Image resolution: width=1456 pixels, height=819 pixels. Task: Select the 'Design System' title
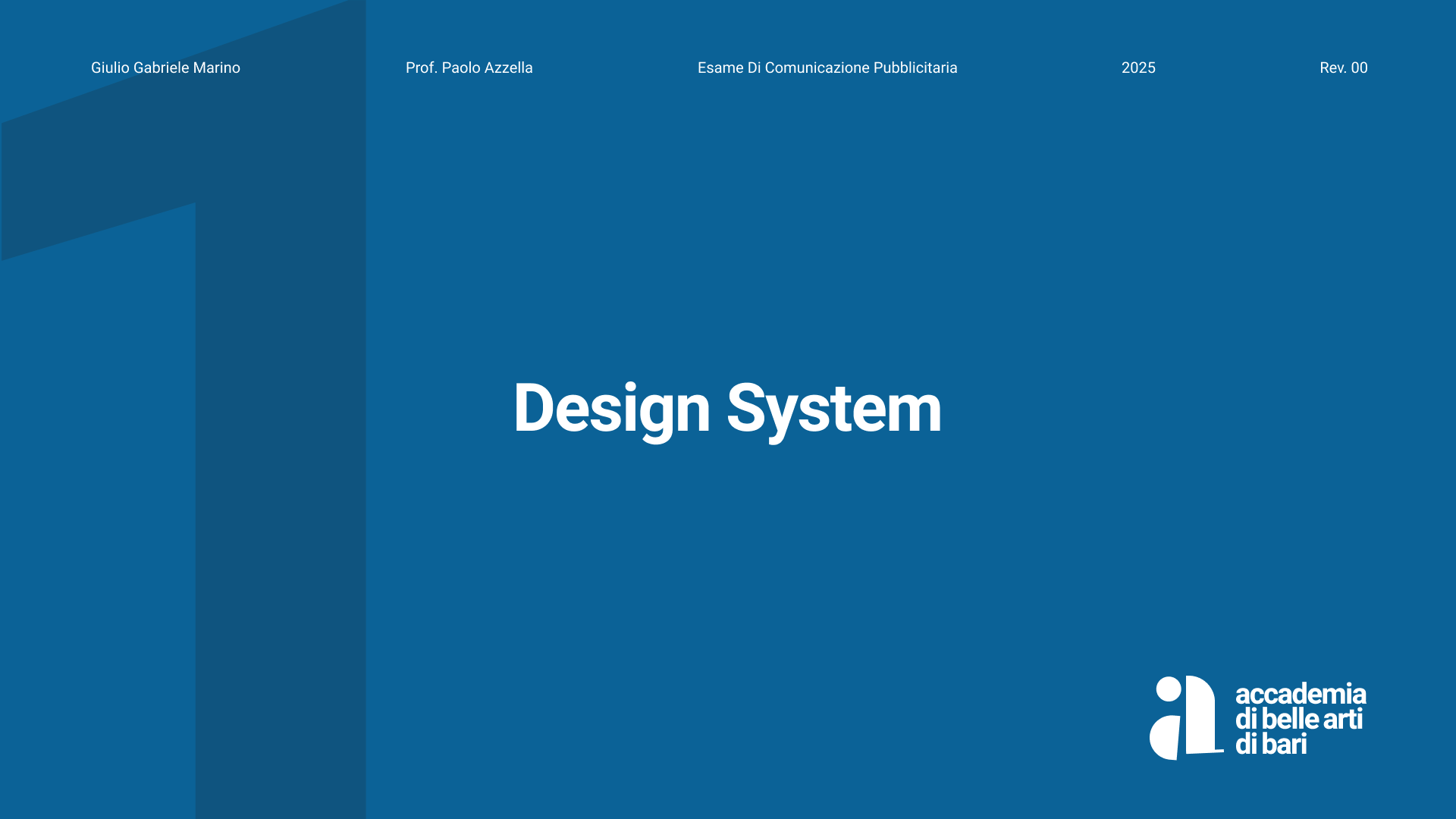point(727,409)
